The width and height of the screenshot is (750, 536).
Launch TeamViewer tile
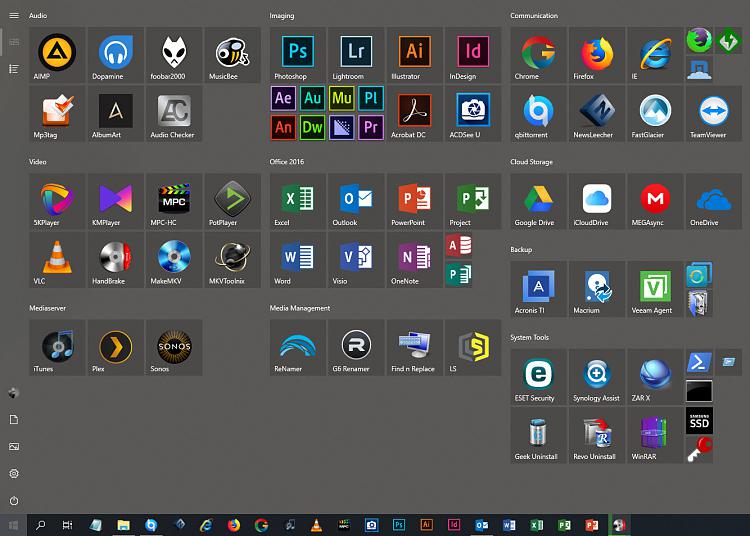pos(714,114)
